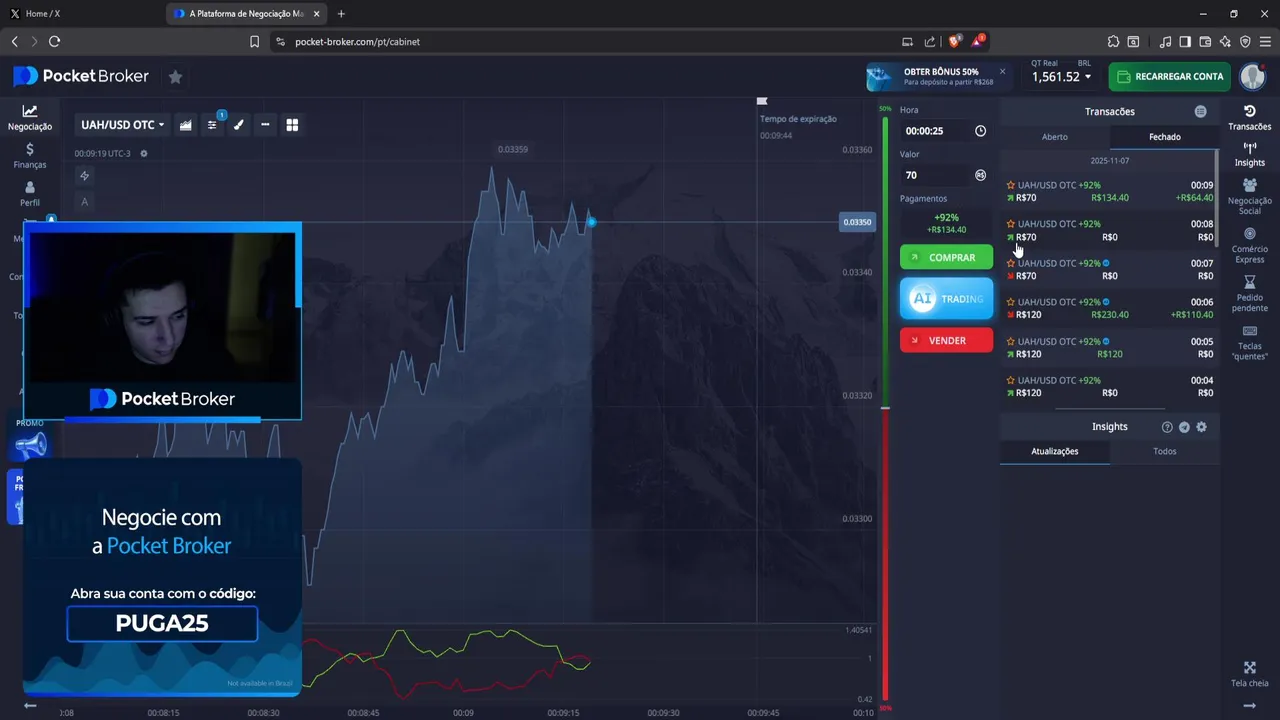This screenshot has width=1280, height=720.
Task: Open Comércio Express panel
Action: coord(1250,246)
